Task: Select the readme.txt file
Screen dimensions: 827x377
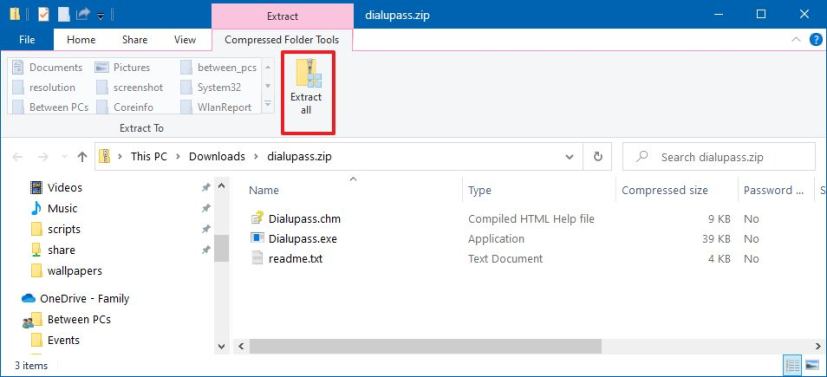Action: pos(286,259)
